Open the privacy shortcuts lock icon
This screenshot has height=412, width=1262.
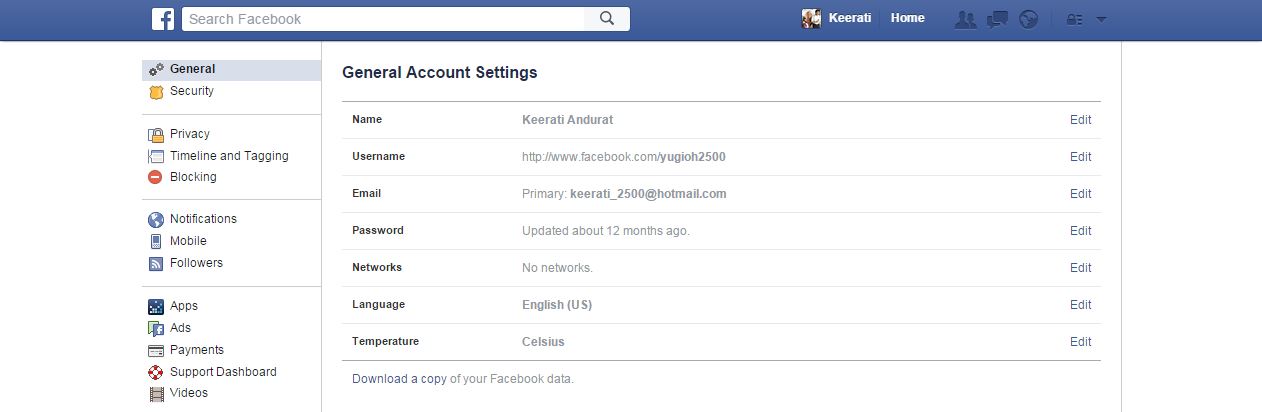(1075, 19)
